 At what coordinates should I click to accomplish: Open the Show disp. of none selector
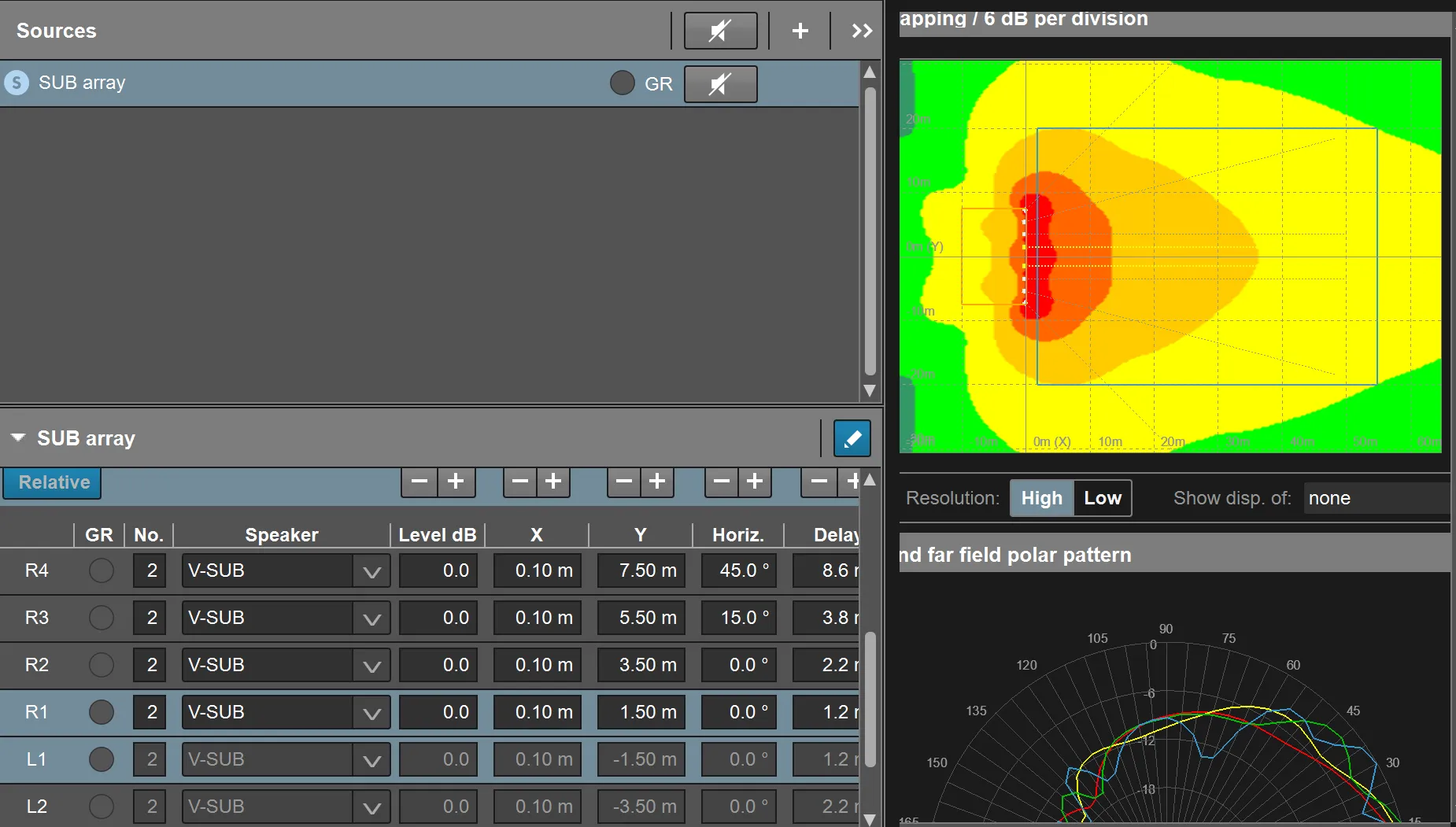coord(1377,498)
